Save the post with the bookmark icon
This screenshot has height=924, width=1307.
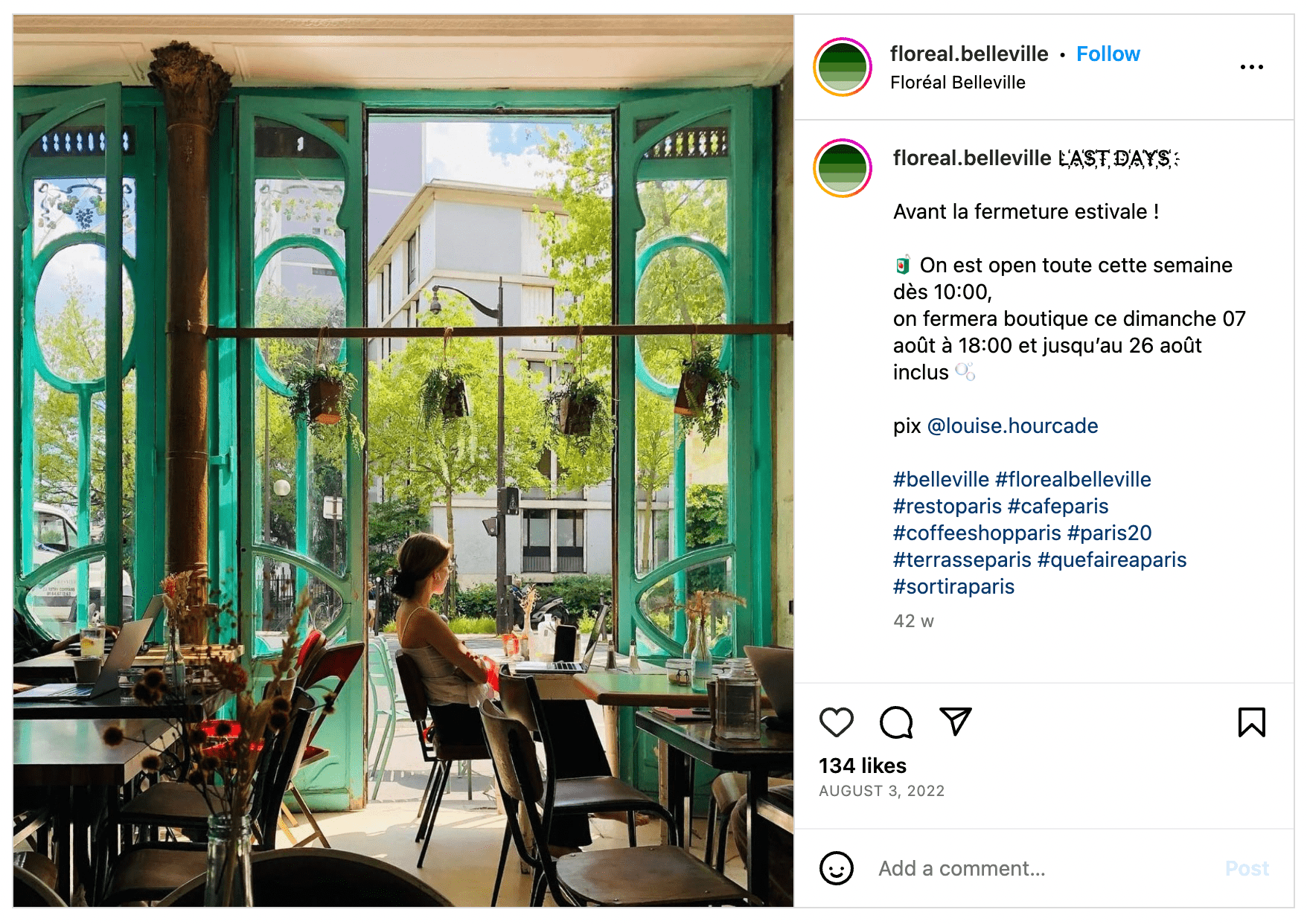click(1251, 722)
